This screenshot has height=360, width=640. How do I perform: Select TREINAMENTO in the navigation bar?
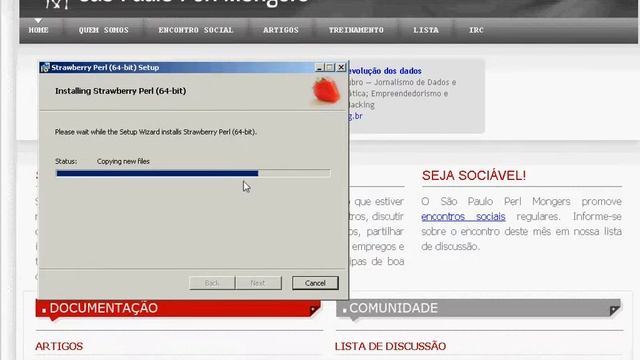click(356, 30)
